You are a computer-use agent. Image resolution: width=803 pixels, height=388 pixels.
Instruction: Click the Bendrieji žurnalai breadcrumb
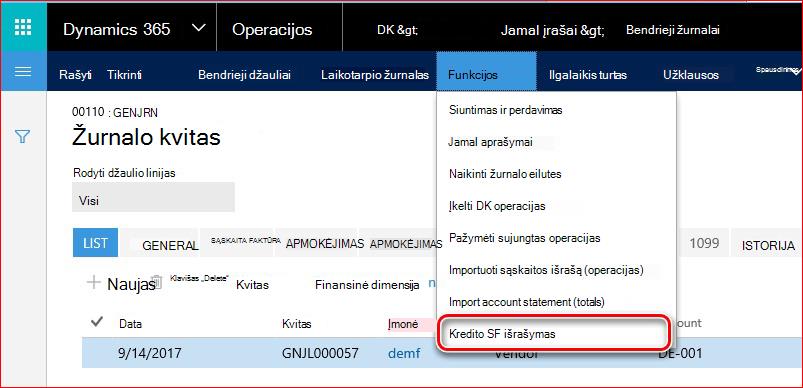(x=672, y=30)
